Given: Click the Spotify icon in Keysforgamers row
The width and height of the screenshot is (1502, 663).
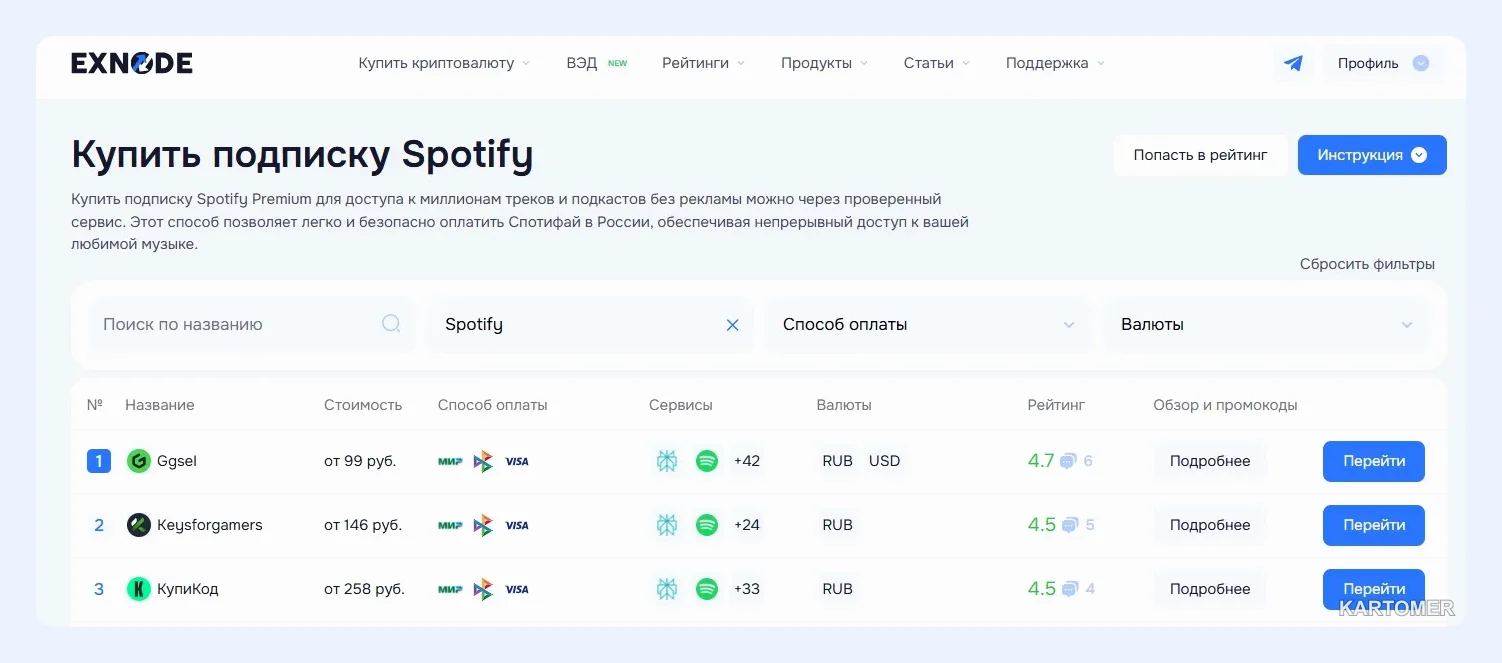Looking at the screenshot, I should point(707,525).
